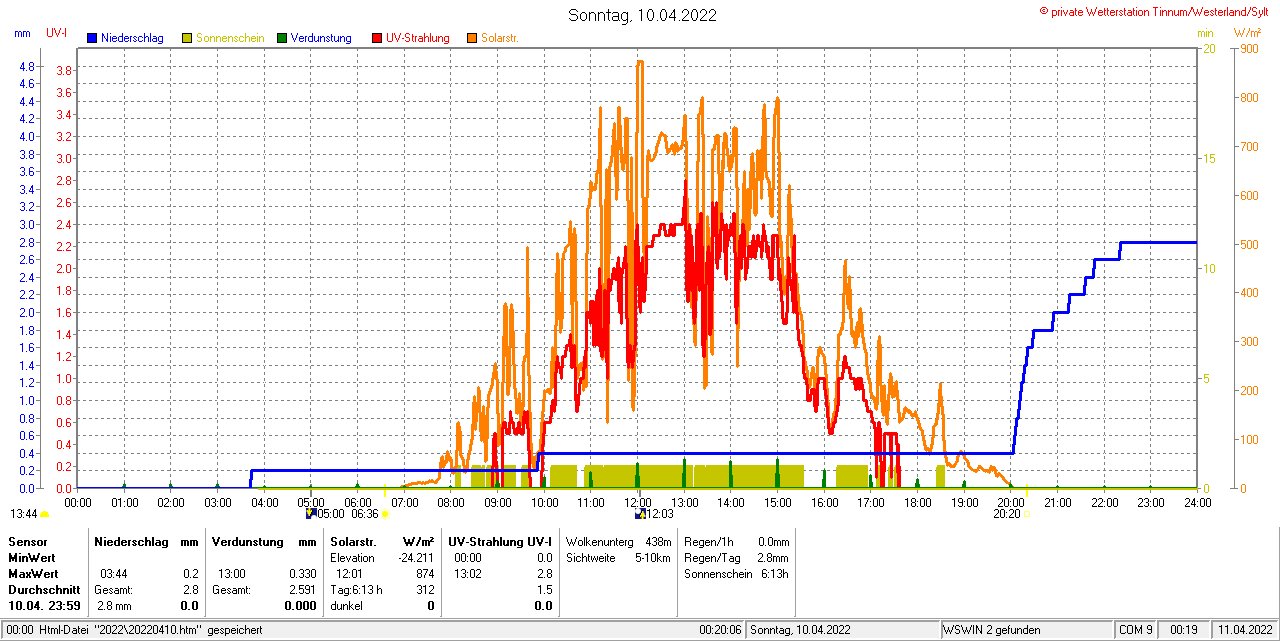The width and height of the screenshot is (1280, 641).
Task: Click the Sichtweite 5-10km entry
Action: click(618, 557)
